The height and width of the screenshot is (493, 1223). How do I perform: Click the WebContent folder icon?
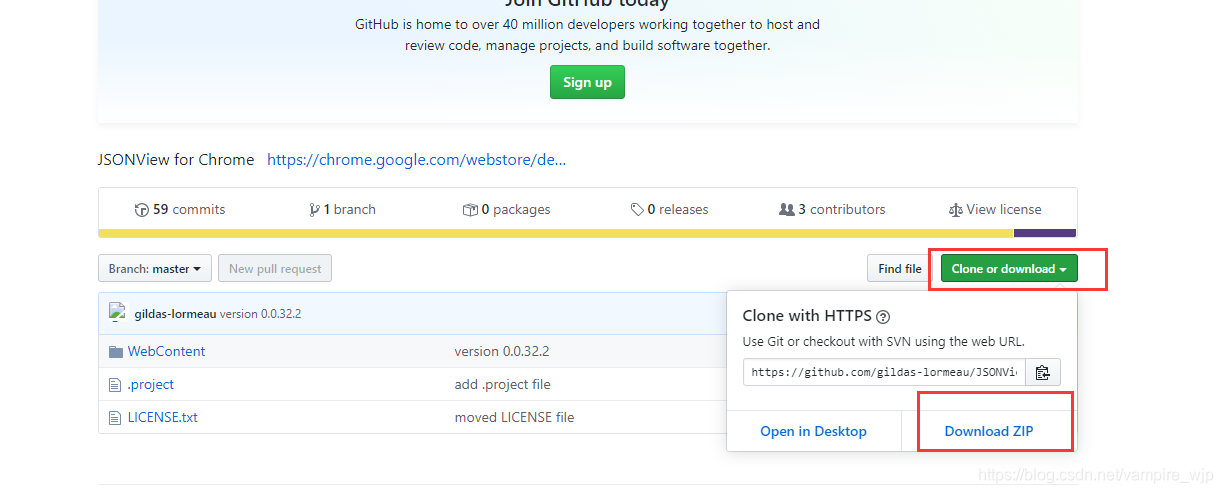click(115, 351)
